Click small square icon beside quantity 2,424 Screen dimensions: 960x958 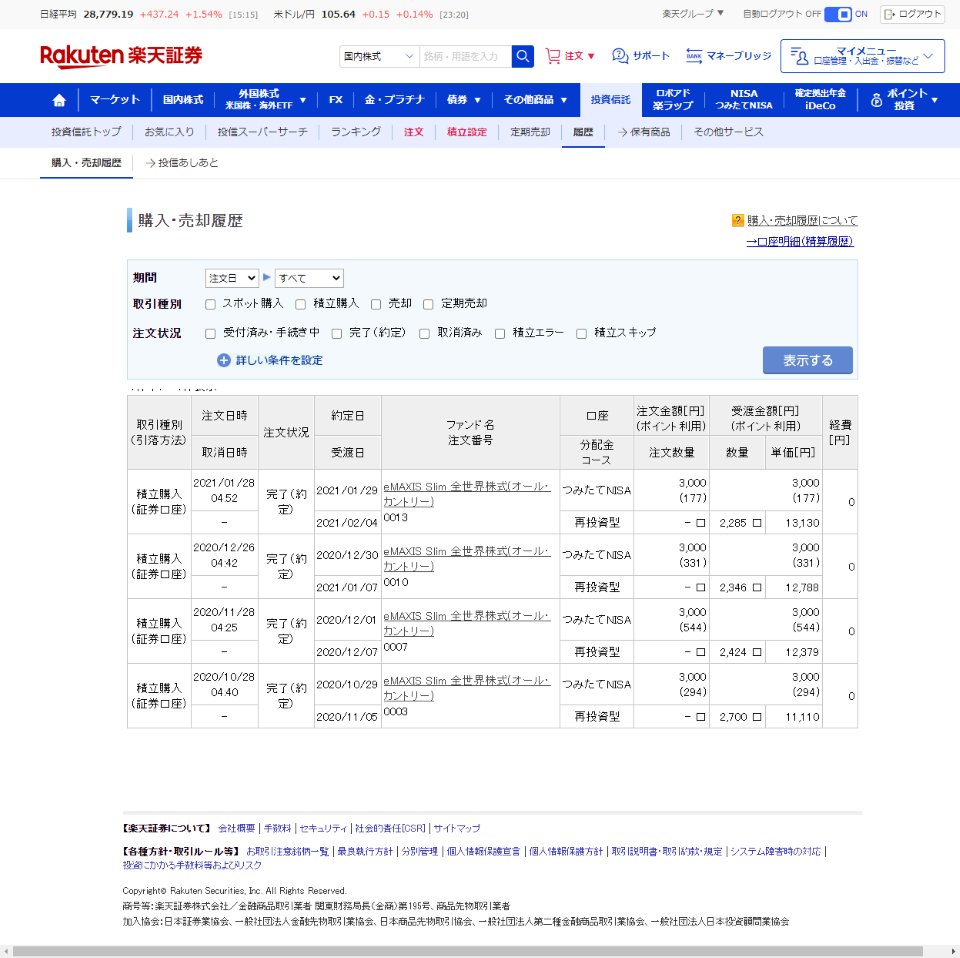[x=757, y=653]
